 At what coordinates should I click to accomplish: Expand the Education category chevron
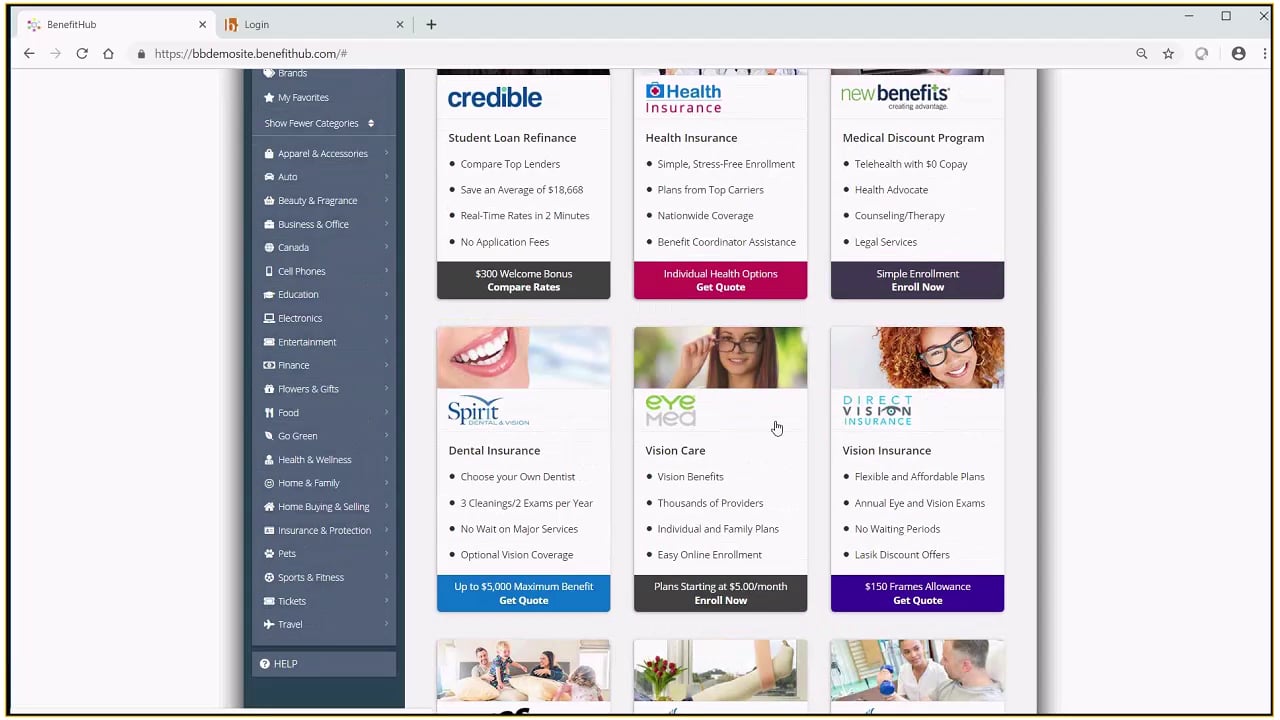click(386, 294)
